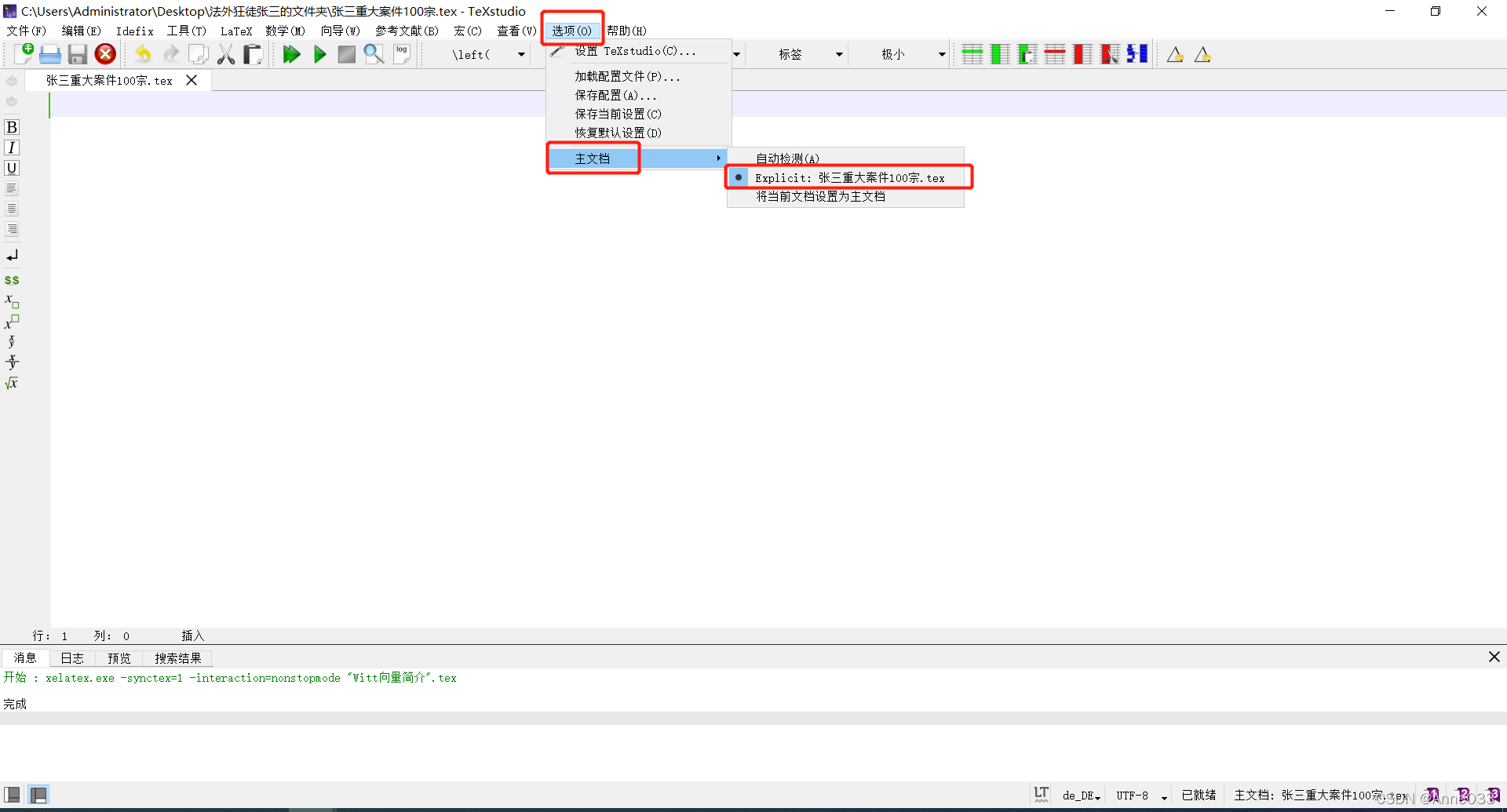
Task: Insert inline math $$ icon
Action: click(x=12, y=280)
